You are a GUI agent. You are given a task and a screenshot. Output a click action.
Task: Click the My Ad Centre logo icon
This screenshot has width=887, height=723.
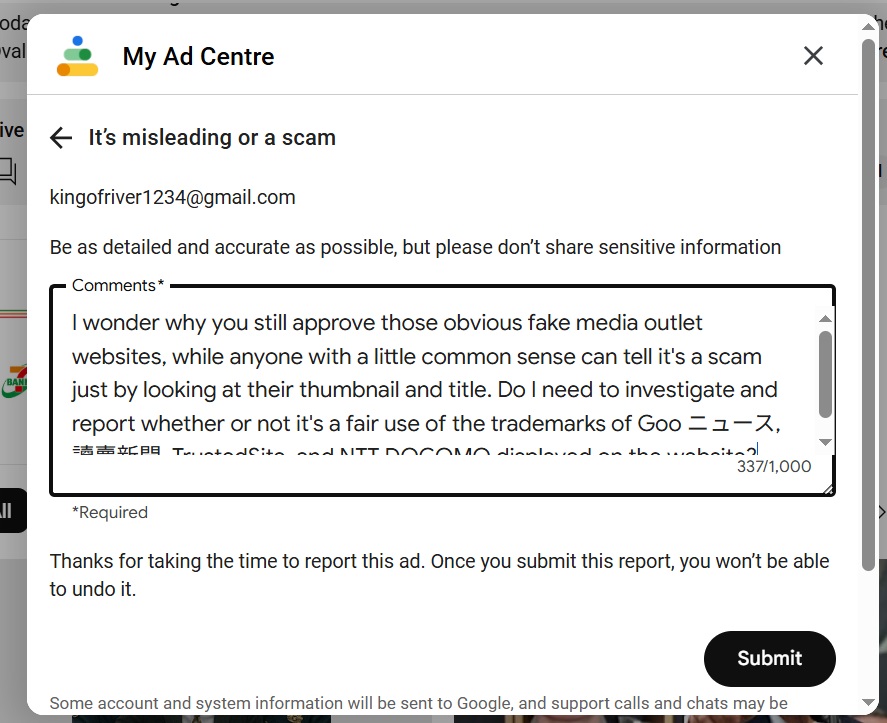[x=77, y=56]
